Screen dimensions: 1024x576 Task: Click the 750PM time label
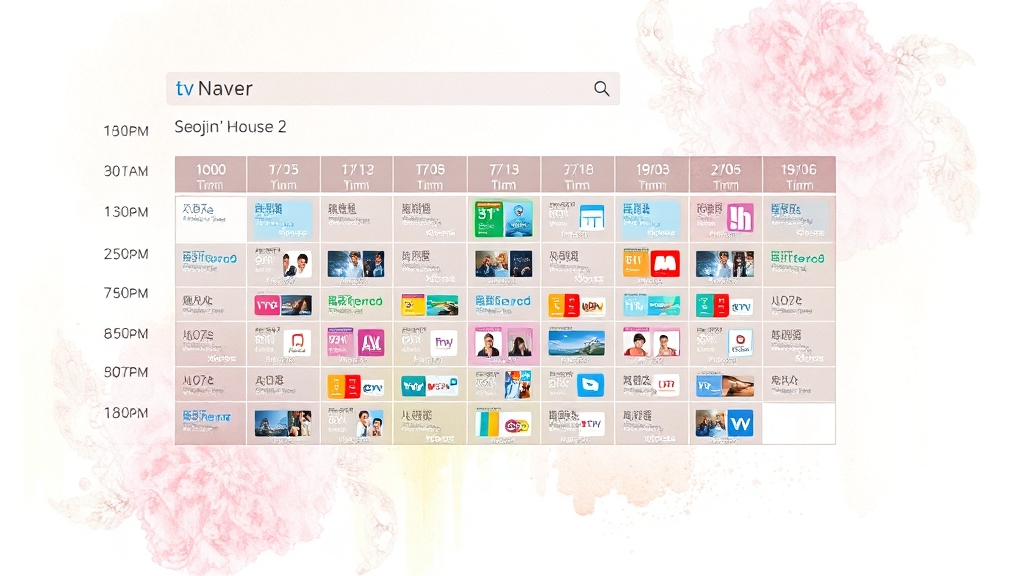(x=126, y=293)
